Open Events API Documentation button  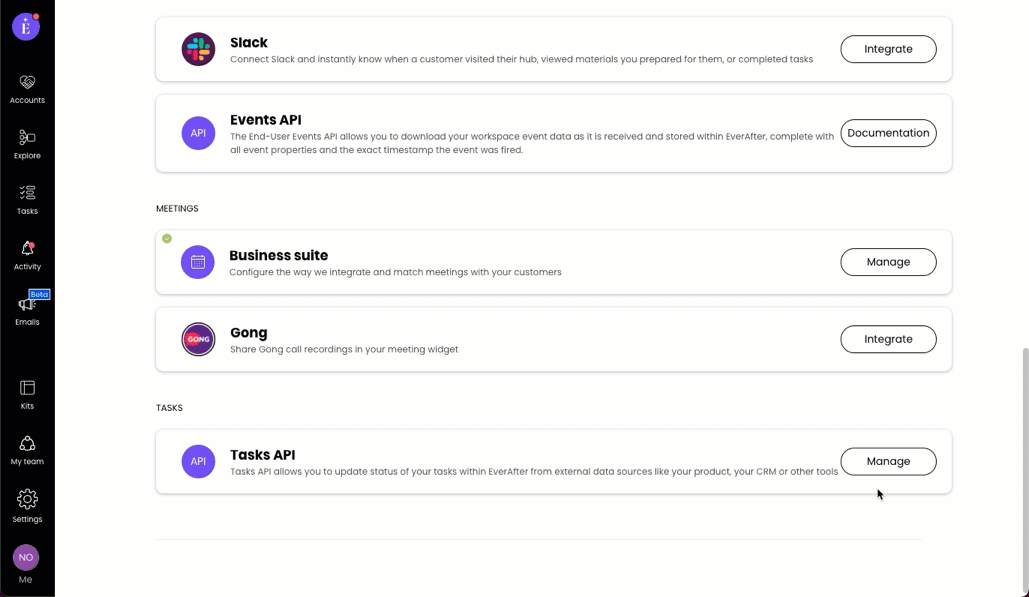888,133
